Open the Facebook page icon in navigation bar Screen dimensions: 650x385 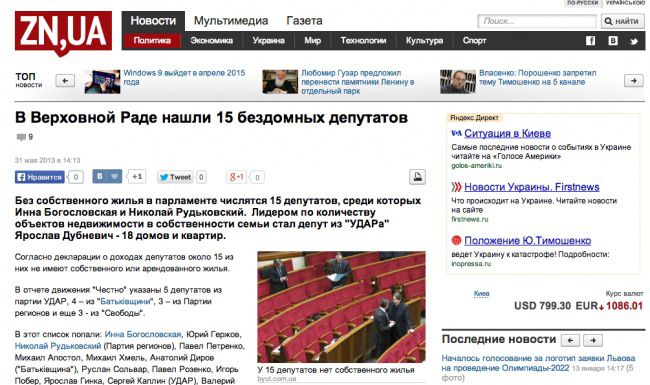click(590, 41)
